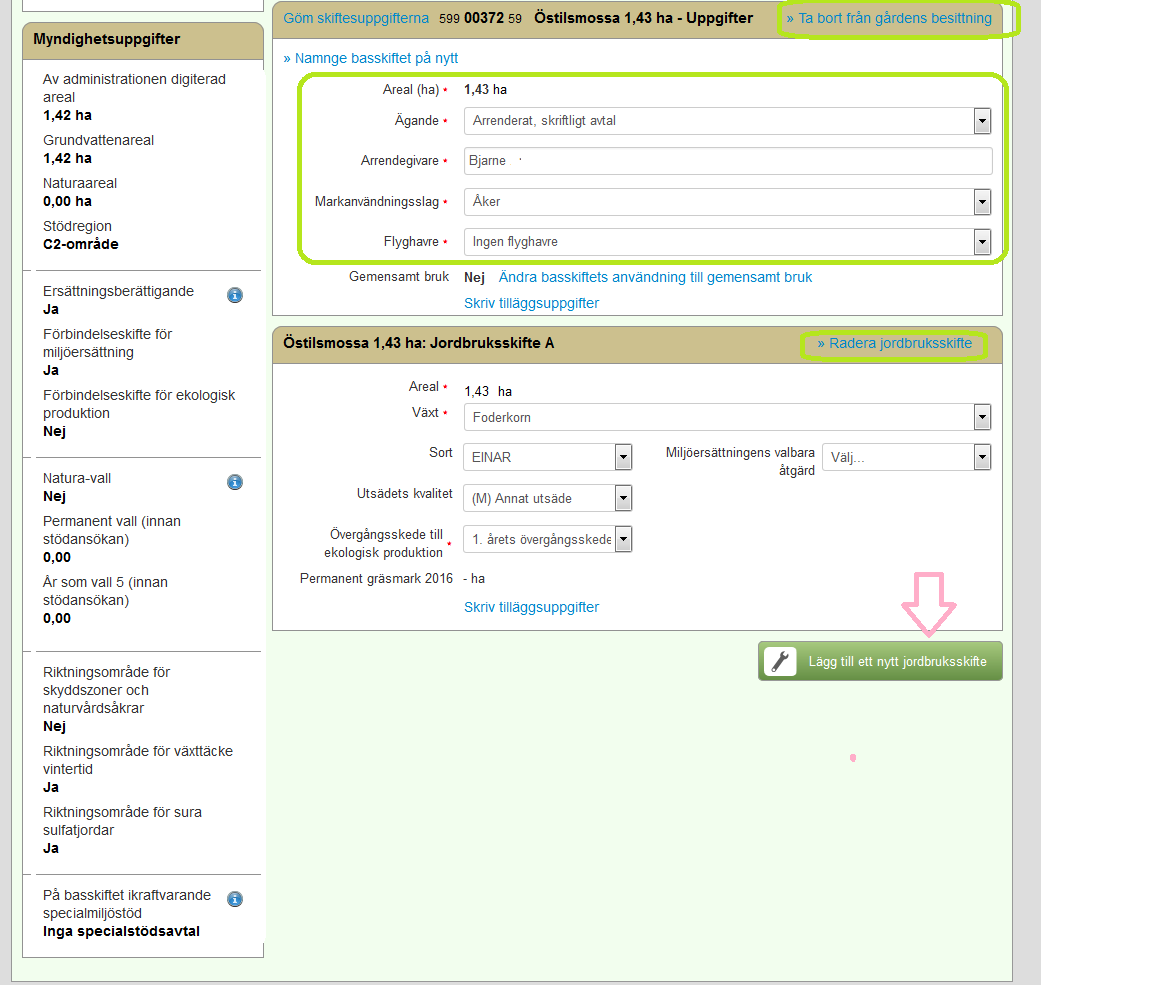Click Permanent gräsmark 2016 label

(x=376, y=578)
